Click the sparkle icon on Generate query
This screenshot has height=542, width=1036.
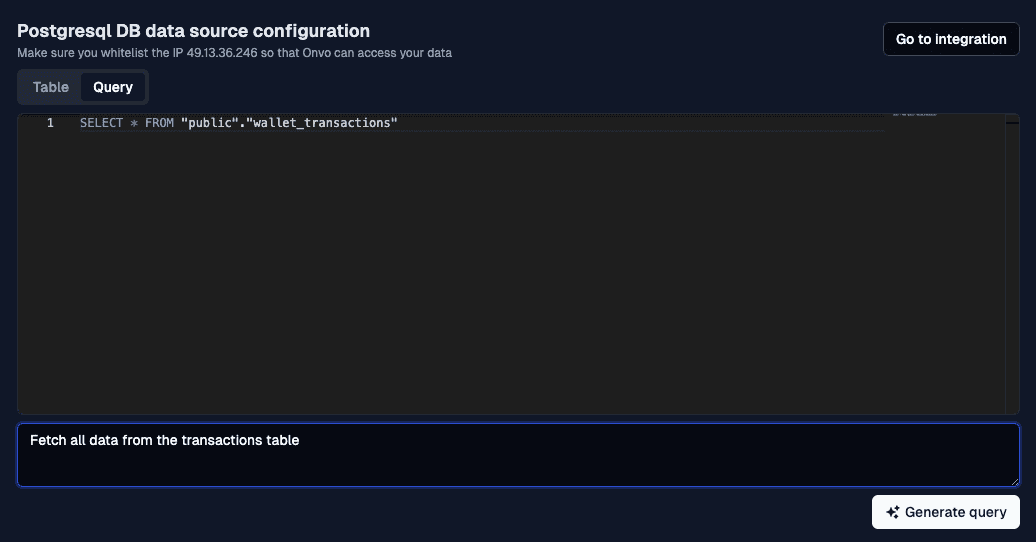click(893, 512)
